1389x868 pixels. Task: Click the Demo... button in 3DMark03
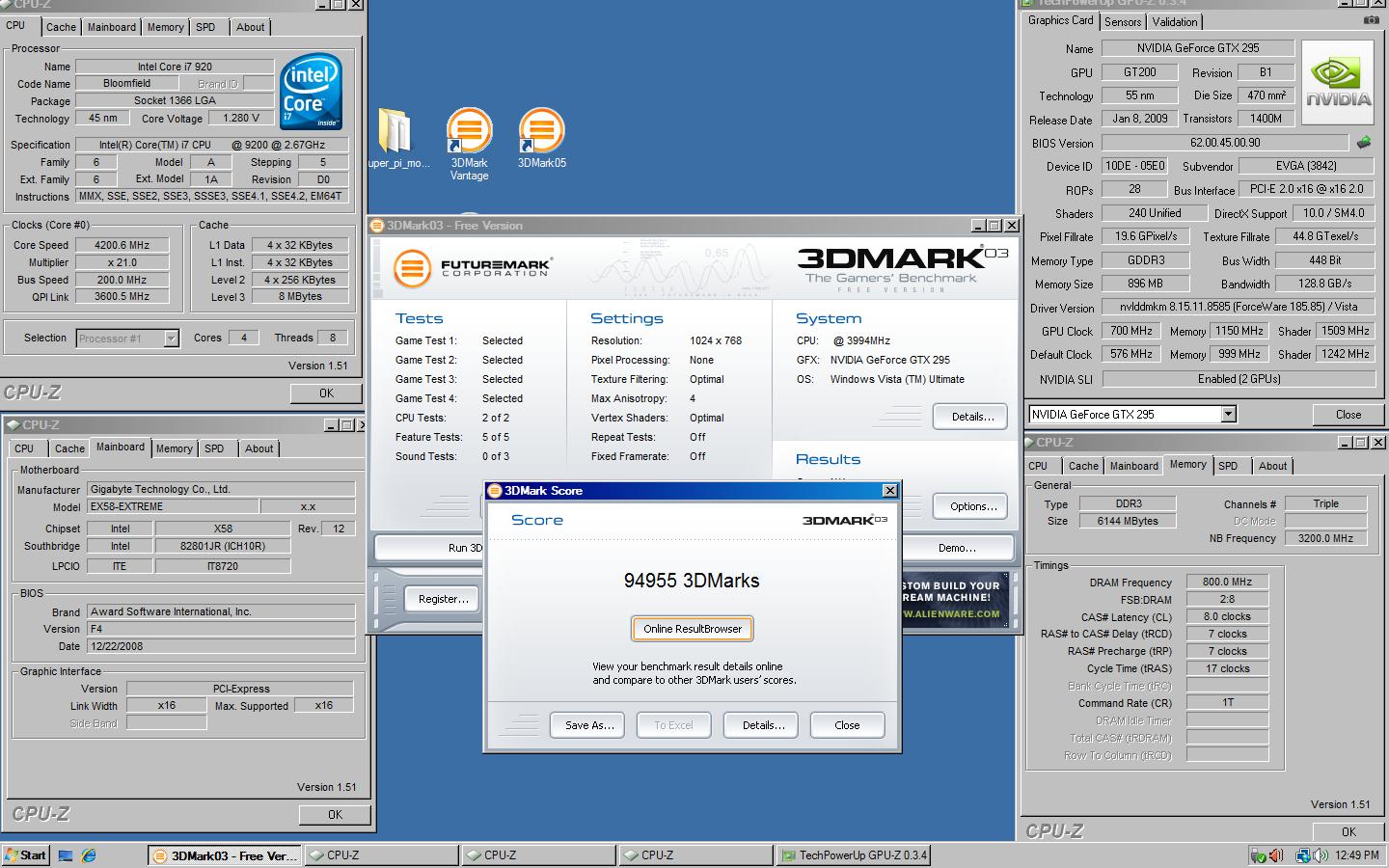[957, 548]
